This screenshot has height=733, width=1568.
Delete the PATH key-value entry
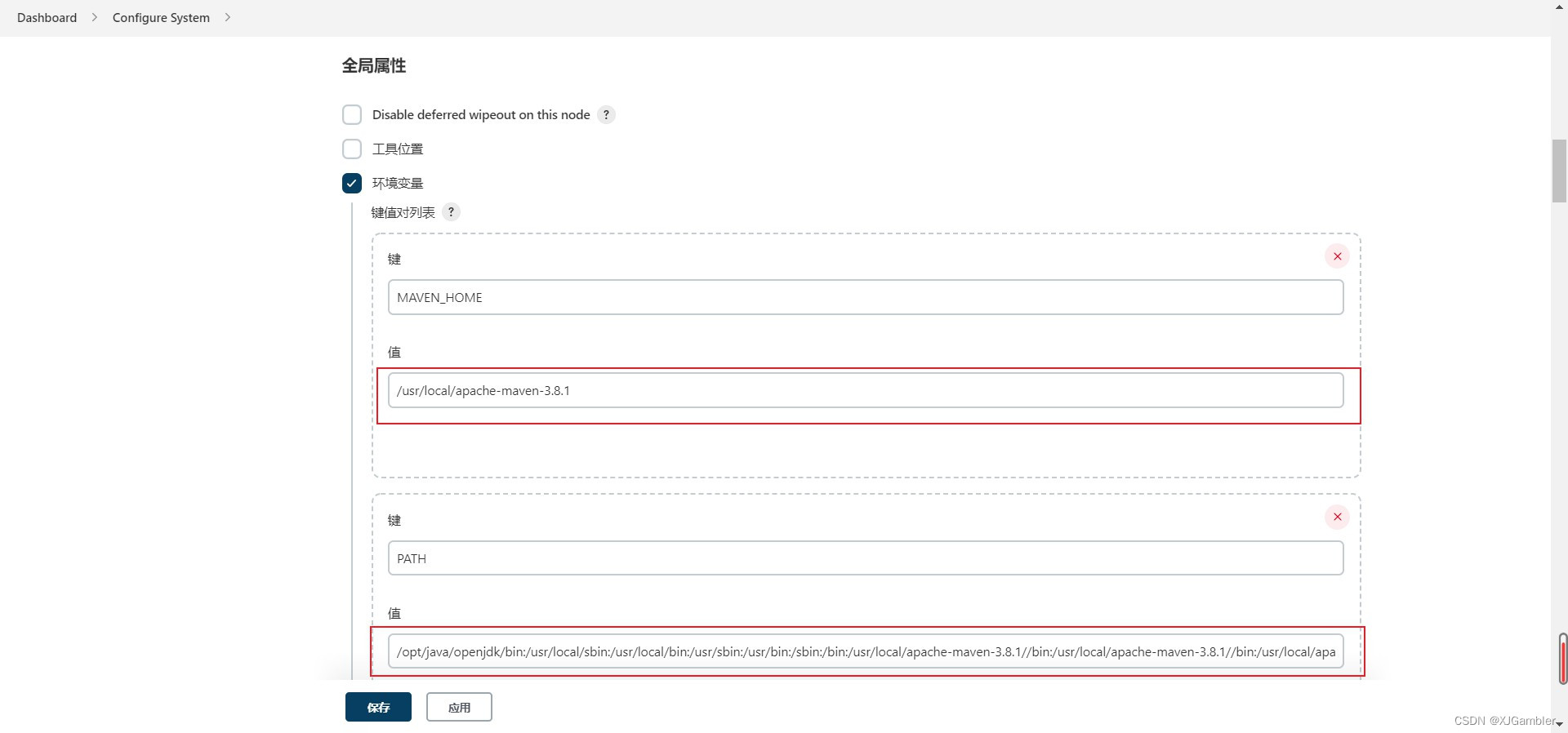pos(1337,517)
